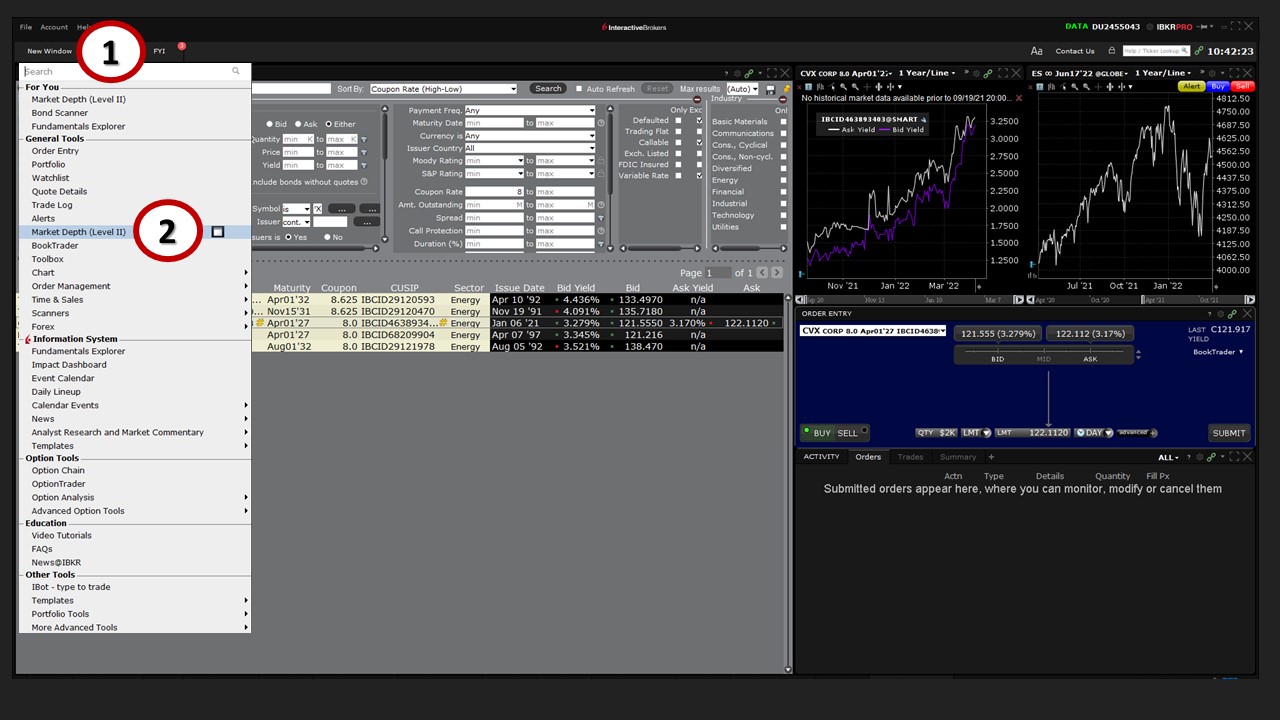Click the save icon in bond scanner toolbar
This screenshot has height=720, width=1280.
pyautogui.click(x=770, y=89)
